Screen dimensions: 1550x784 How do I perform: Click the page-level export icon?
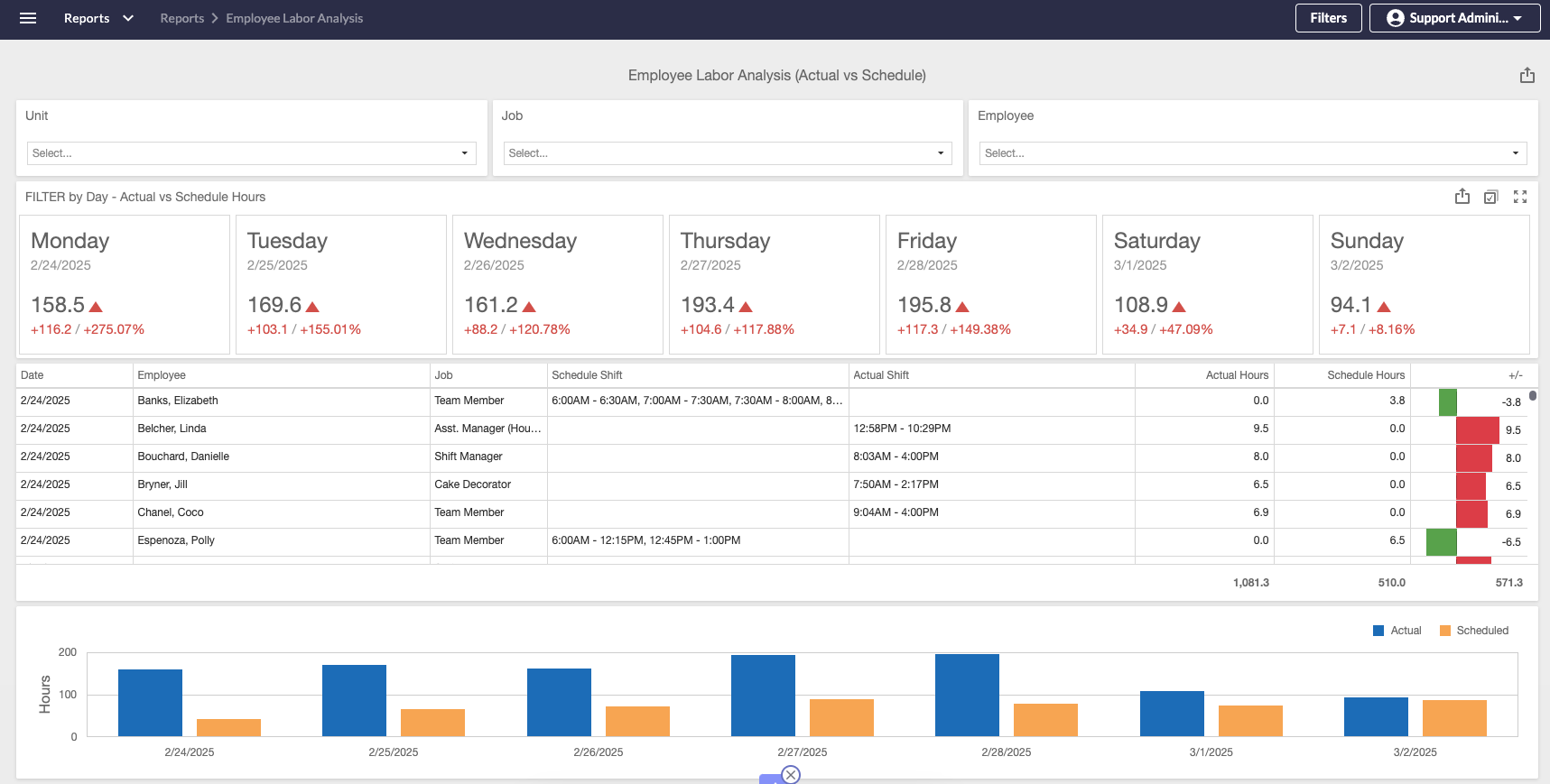[x=1527, y=76]
